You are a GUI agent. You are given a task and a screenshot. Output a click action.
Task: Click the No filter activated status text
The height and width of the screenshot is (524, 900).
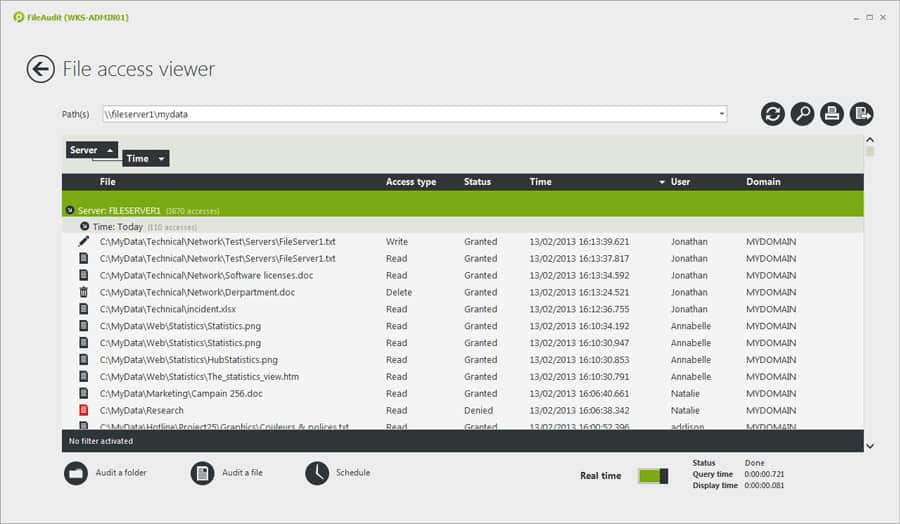[x=101, y=441]
